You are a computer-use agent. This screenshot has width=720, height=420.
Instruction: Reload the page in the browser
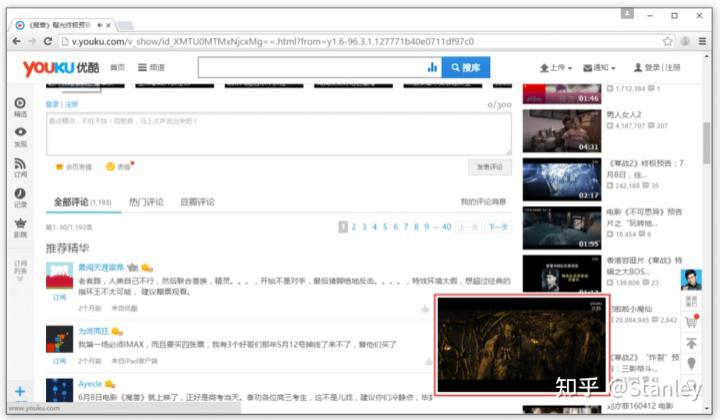pyautogui.click(x=49, y=41)
